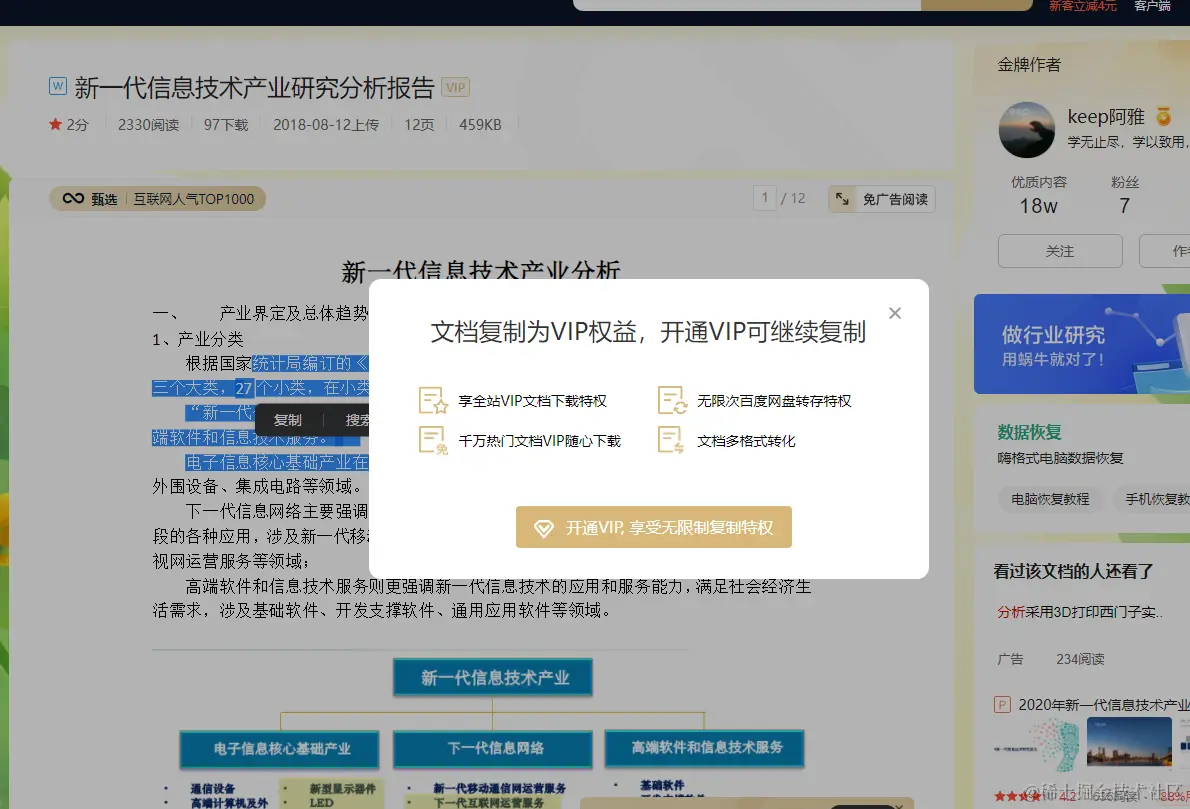The image size is (1190, 809).
Task: Edit the current page number field showing 1
Action: coord(764,198)
